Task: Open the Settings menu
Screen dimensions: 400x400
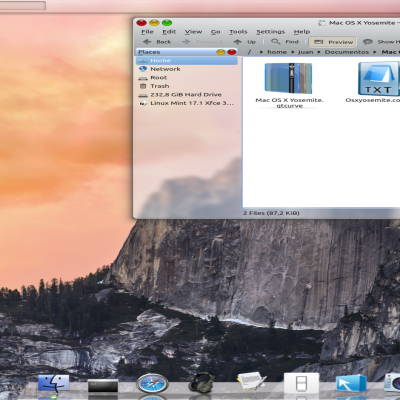Action: [x=270, y=32]
